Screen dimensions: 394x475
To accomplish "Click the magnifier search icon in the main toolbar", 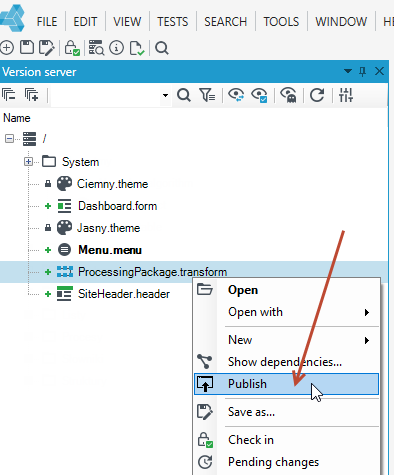I will pos(162,48).
